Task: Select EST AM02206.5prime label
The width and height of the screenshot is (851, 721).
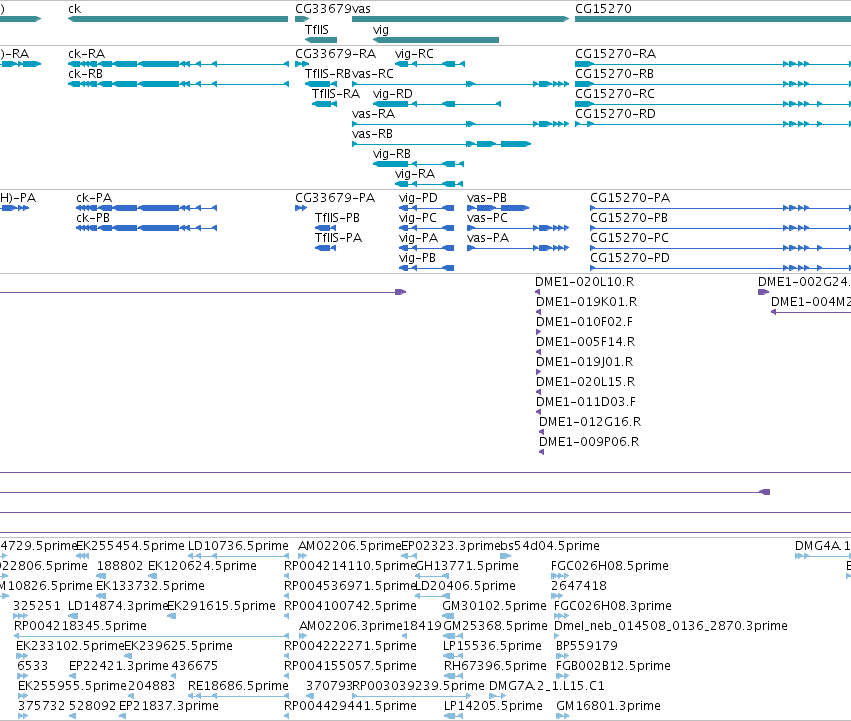Action: (x=350, y=546)
